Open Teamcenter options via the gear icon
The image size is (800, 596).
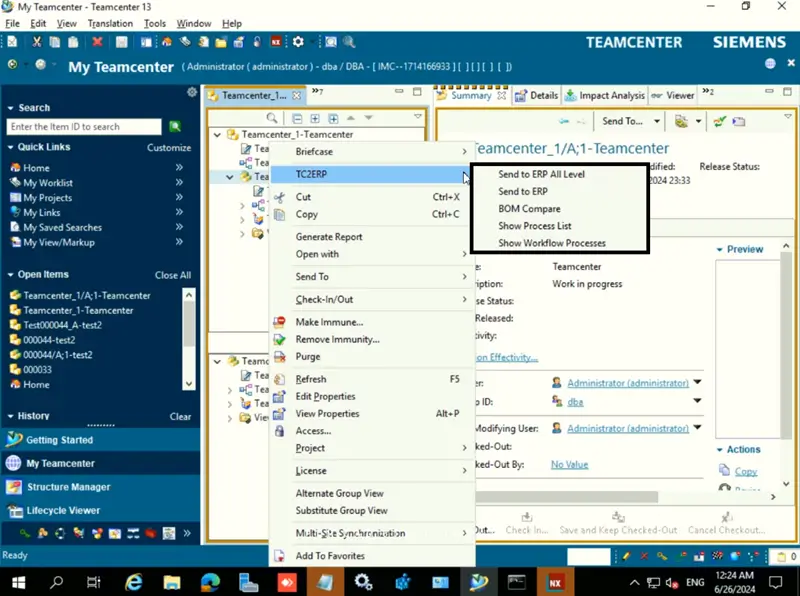pos(297,42)
